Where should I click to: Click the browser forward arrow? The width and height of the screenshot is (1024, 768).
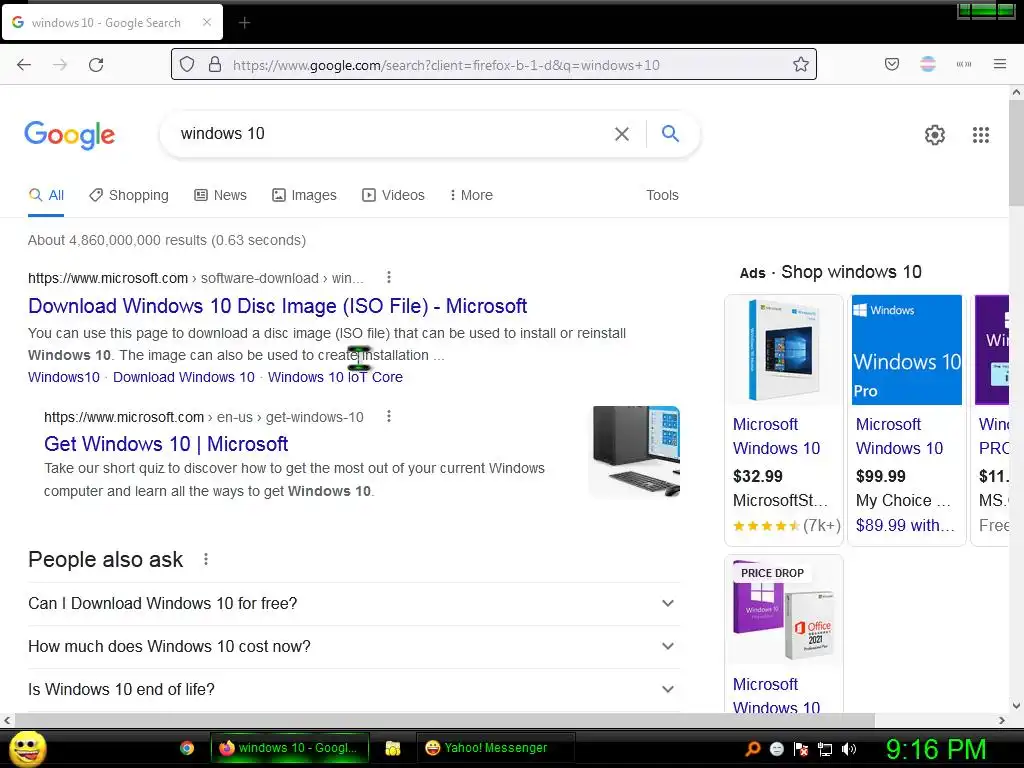pos(60,65)
